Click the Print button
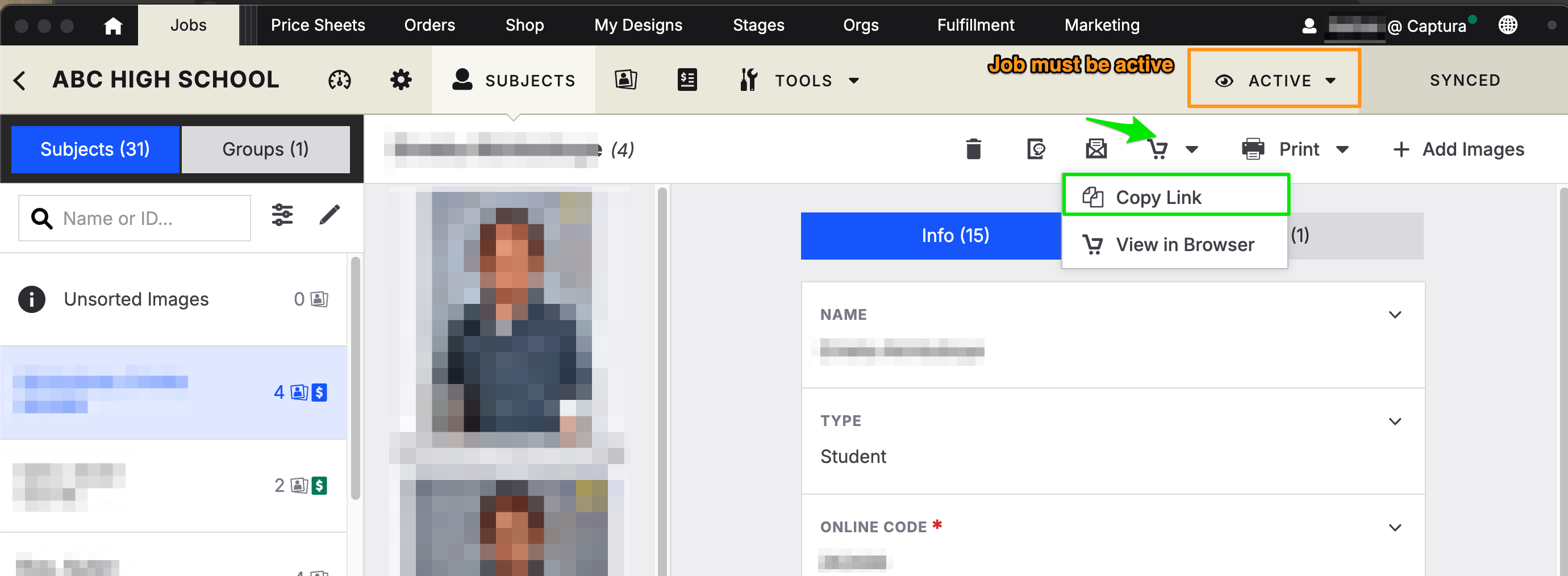 (1281, 149)
